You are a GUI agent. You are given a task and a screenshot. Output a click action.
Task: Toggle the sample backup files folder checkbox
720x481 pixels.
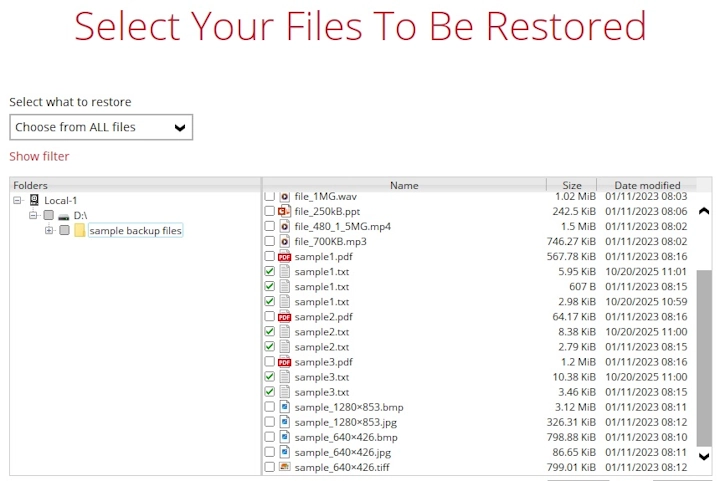64,230
